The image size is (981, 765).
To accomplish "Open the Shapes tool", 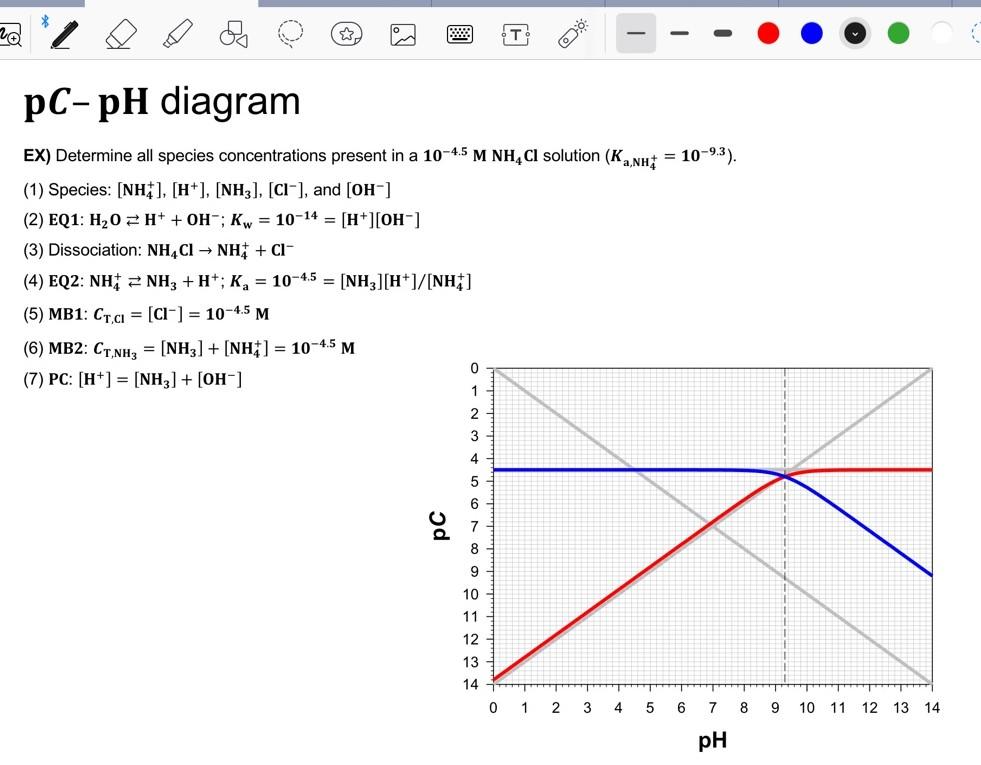I will (233, 34).
